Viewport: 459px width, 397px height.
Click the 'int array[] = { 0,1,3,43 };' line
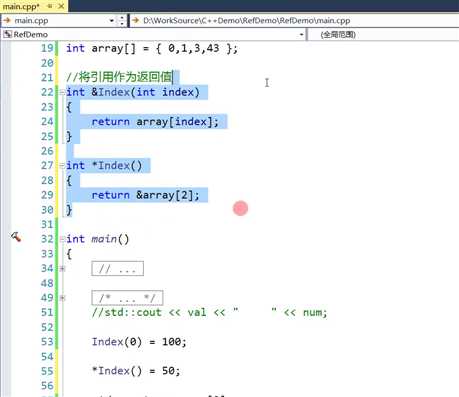152,49
